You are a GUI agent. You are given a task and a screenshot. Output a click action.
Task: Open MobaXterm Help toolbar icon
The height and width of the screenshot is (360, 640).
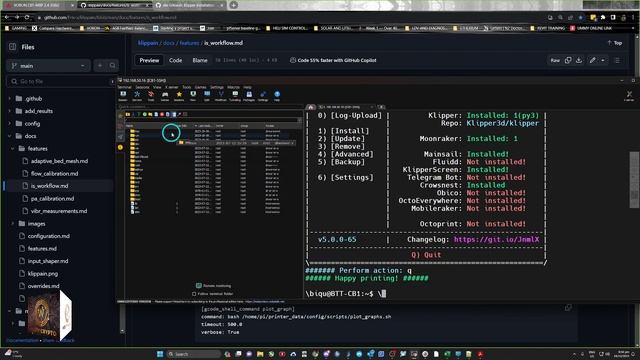pyautogui.click(x=277, y=96)
